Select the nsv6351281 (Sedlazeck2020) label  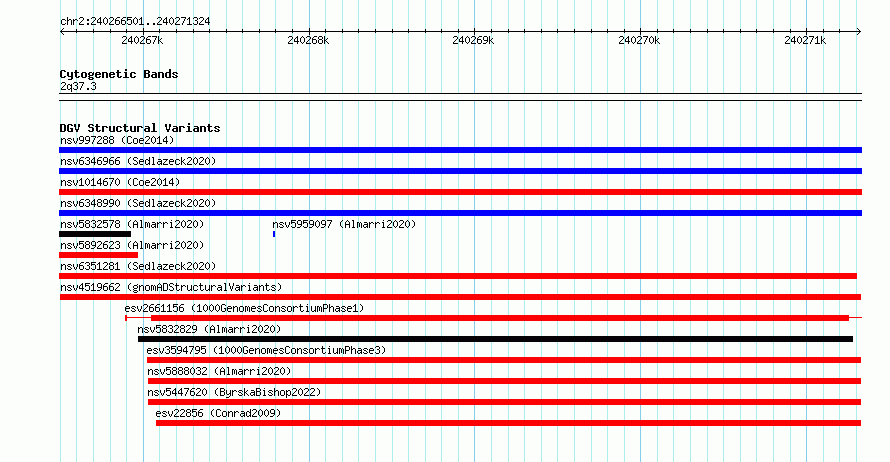138,266
